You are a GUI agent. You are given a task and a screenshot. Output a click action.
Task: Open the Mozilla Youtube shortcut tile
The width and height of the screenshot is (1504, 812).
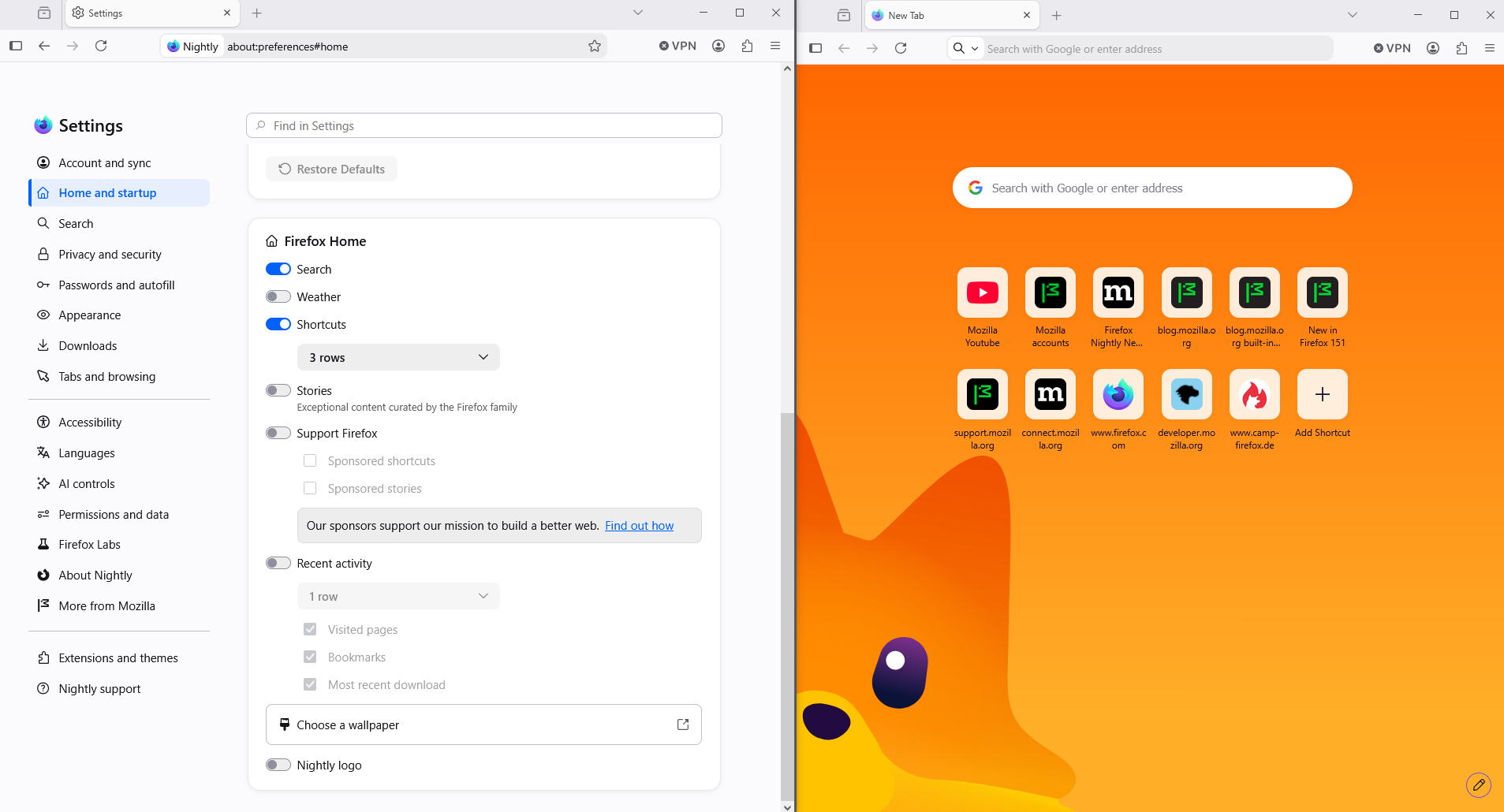point(983,308)
